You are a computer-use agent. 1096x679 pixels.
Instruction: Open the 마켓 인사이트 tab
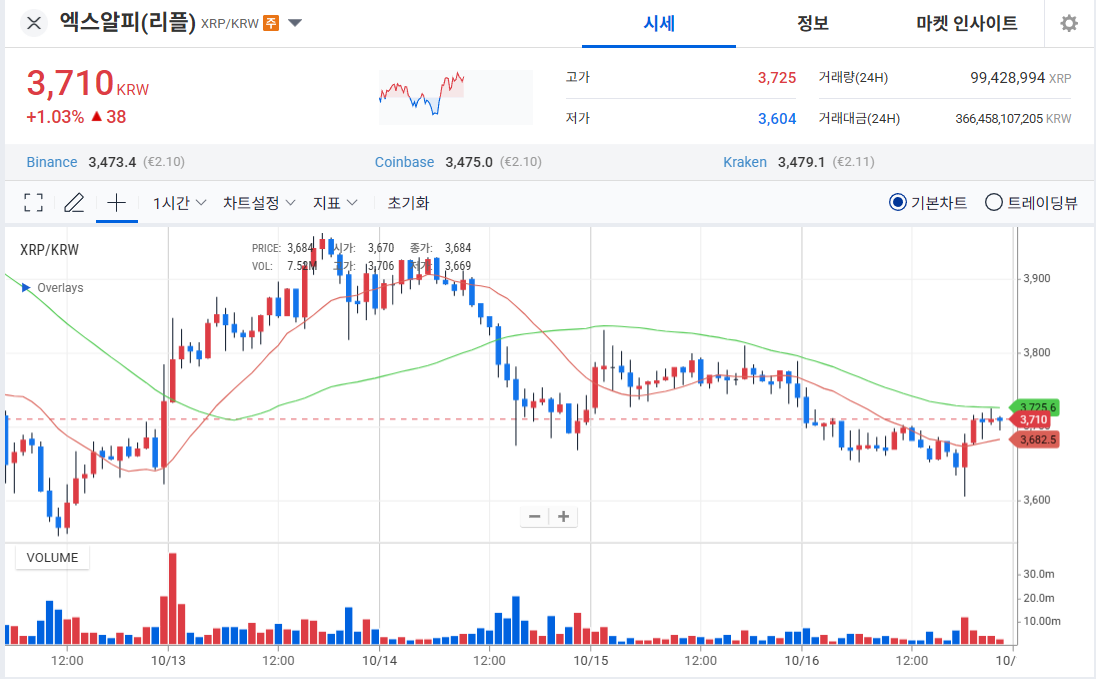tap(966, 23)
